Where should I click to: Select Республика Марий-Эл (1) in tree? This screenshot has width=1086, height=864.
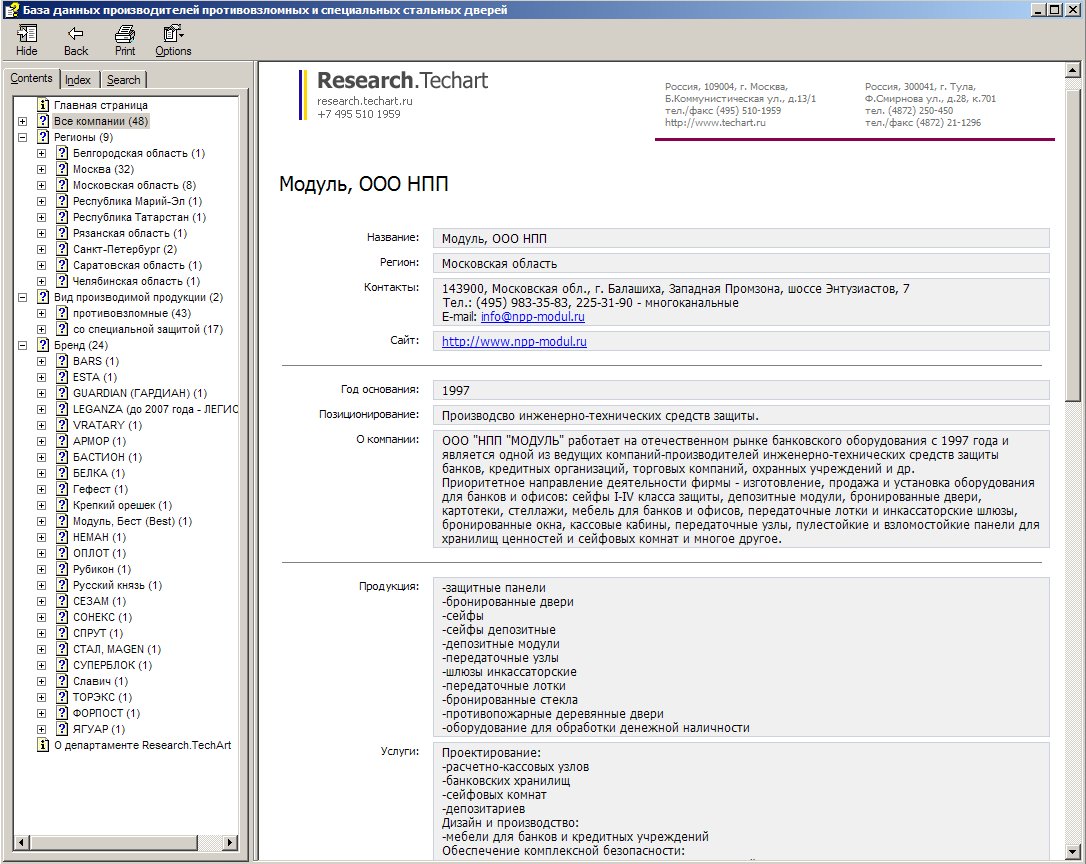tap(137, 201)
